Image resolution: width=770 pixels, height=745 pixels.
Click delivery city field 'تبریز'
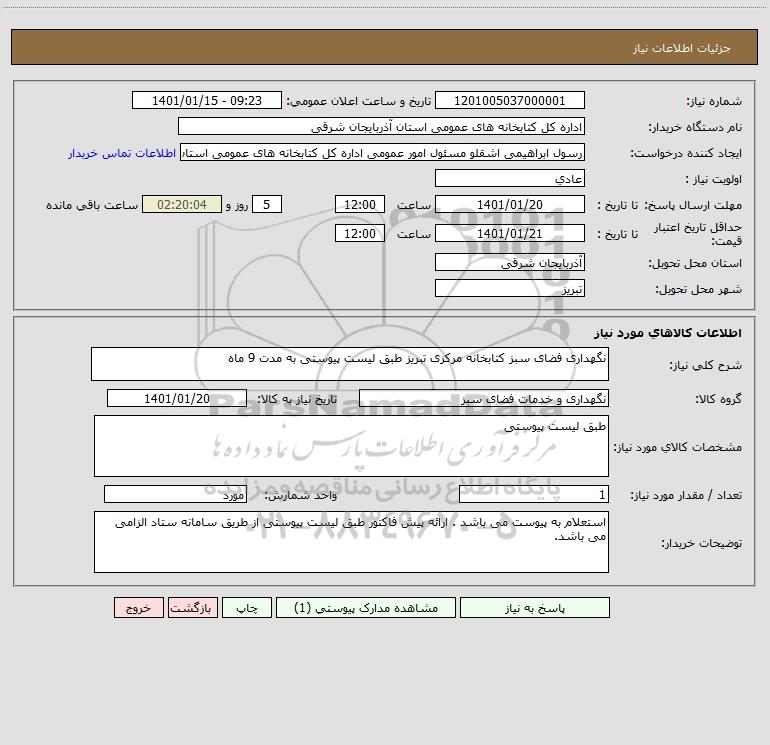click(x=510, y=288)
